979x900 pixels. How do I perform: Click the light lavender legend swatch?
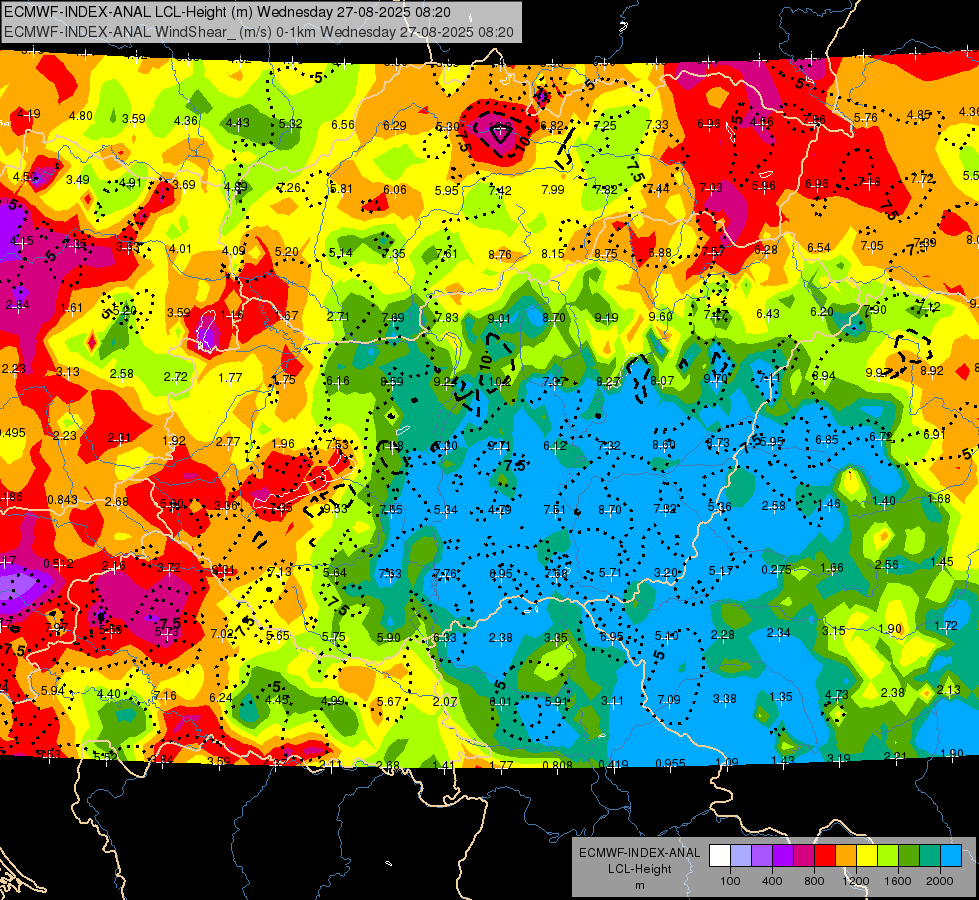click(741, 856)
